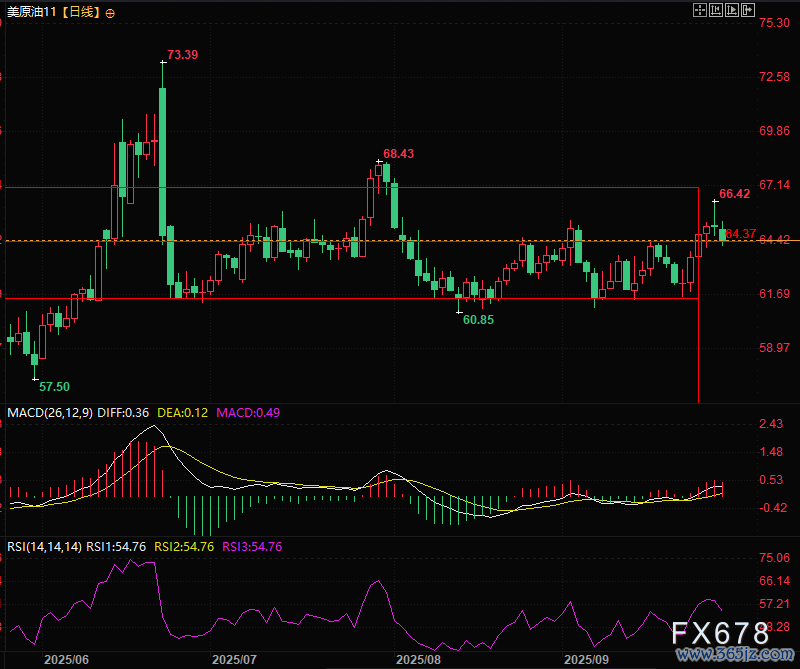800x669 pixels.
Task: Click the crosshair cursor icon at top right
Action: point(701,10)
